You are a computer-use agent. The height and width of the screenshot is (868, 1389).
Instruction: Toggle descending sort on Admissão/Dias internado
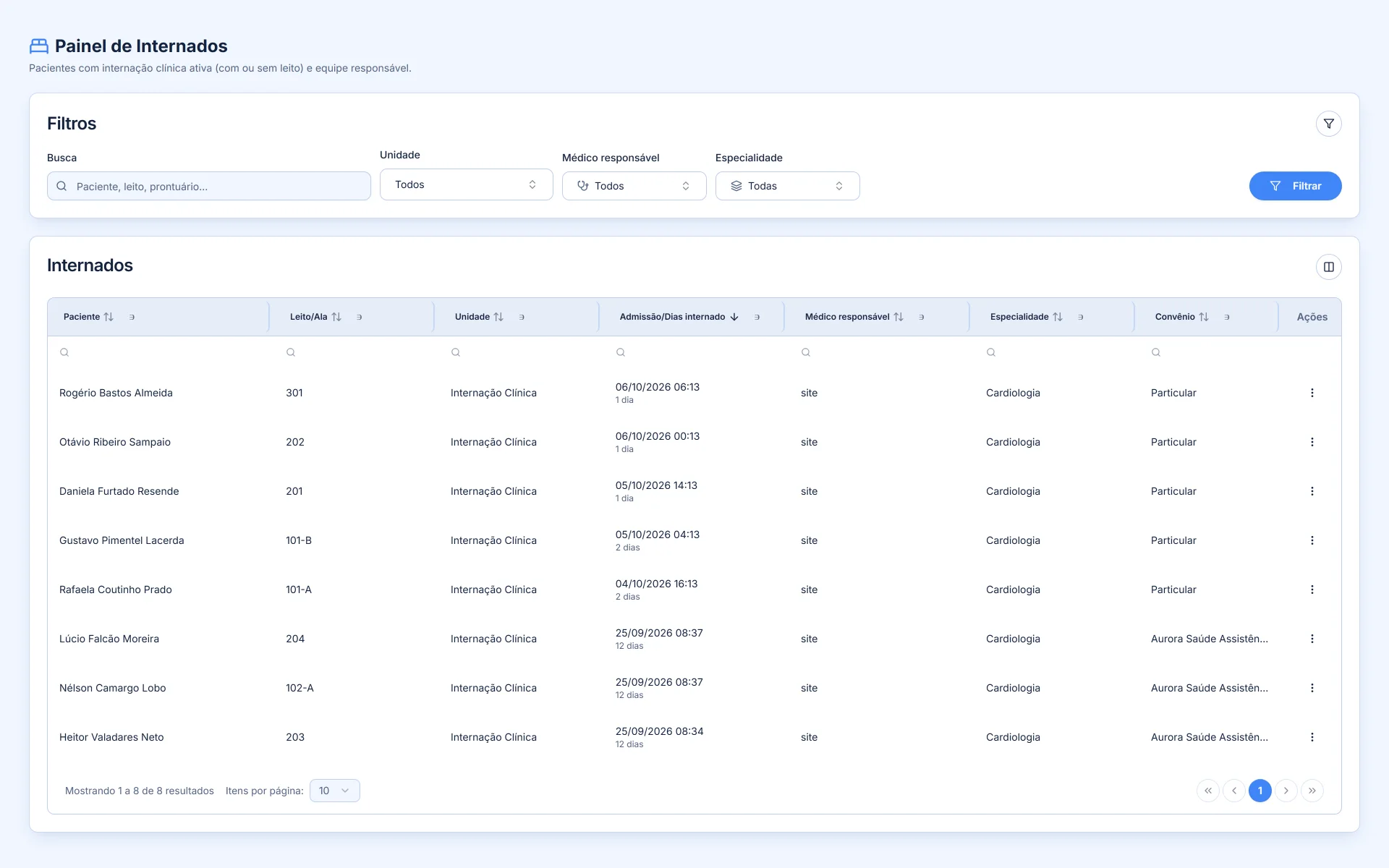[734, 317]
